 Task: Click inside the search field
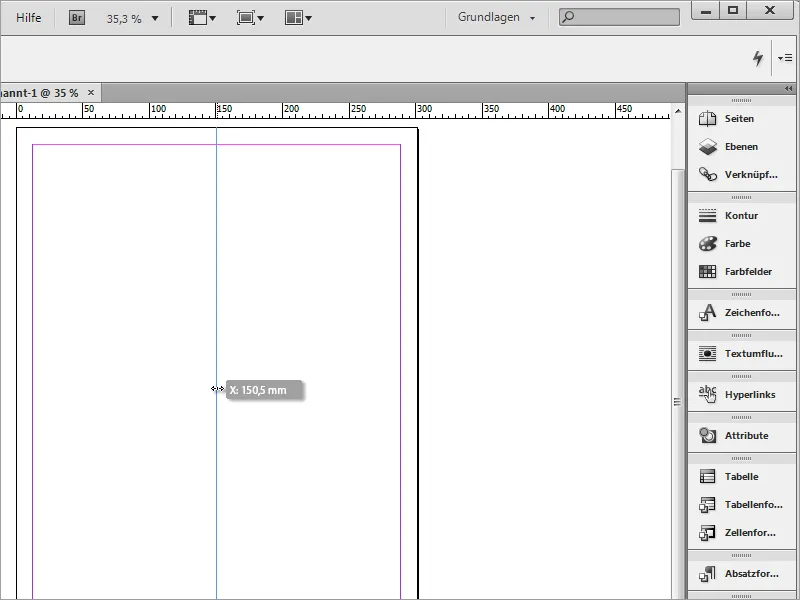pyautogui.click(x=620, y=16)
